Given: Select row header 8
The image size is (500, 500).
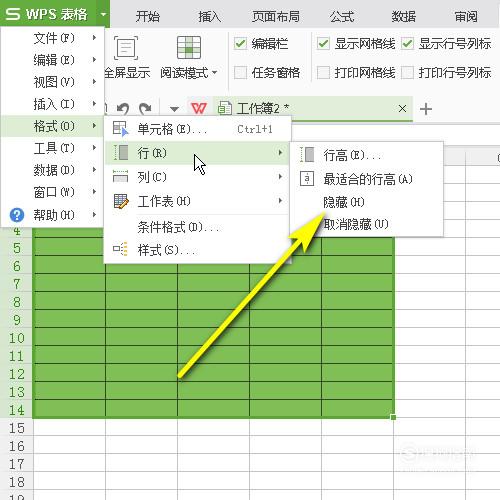Looking at the screenshot, I should click(x=17, y=302).
